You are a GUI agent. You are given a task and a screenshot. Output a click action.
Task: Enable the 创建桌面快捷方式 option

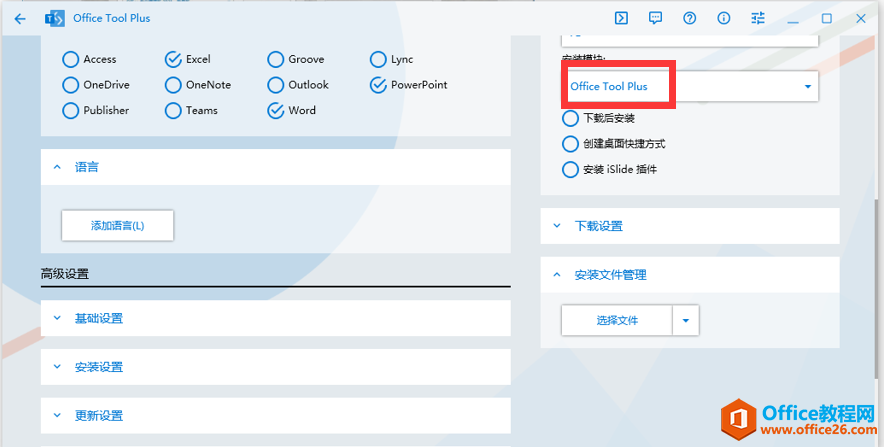(571, 144)
